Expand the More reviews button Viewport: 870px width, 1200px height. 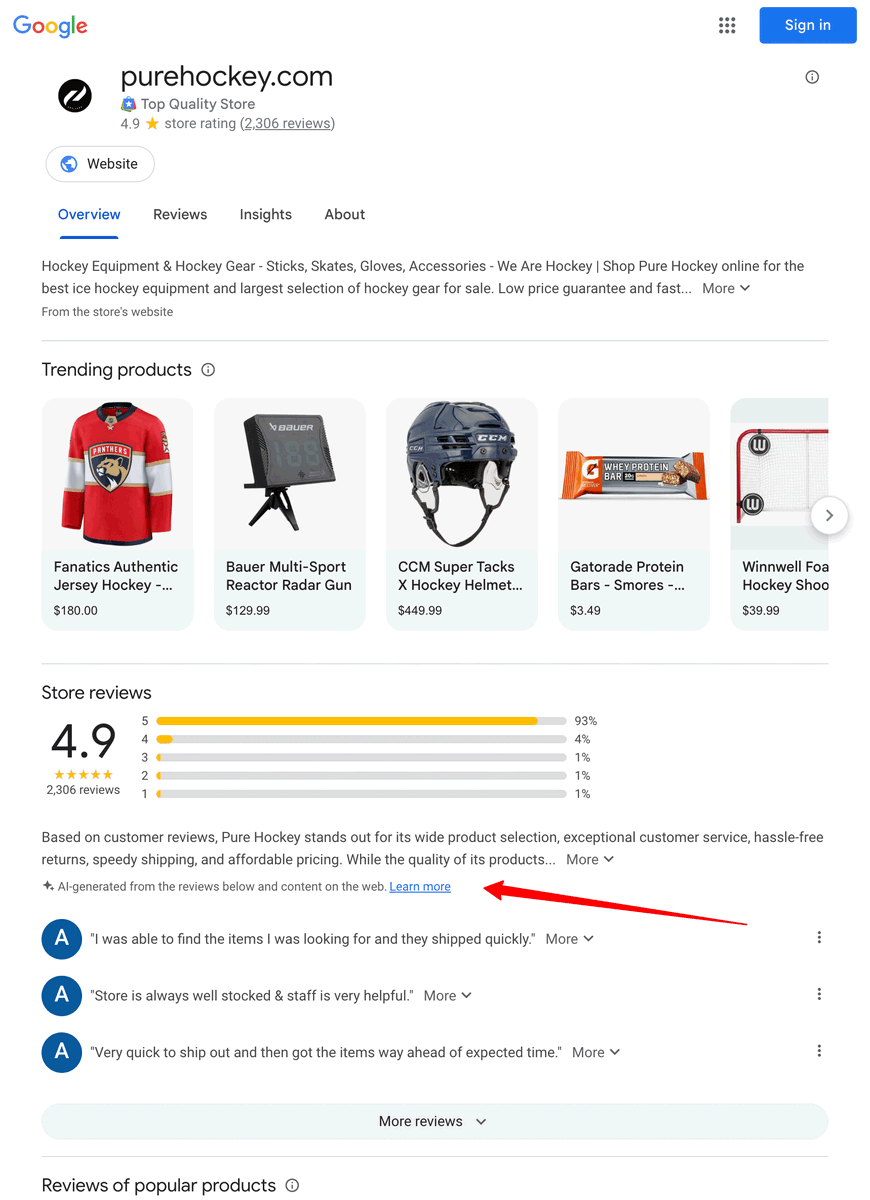tap(434, 1121)
